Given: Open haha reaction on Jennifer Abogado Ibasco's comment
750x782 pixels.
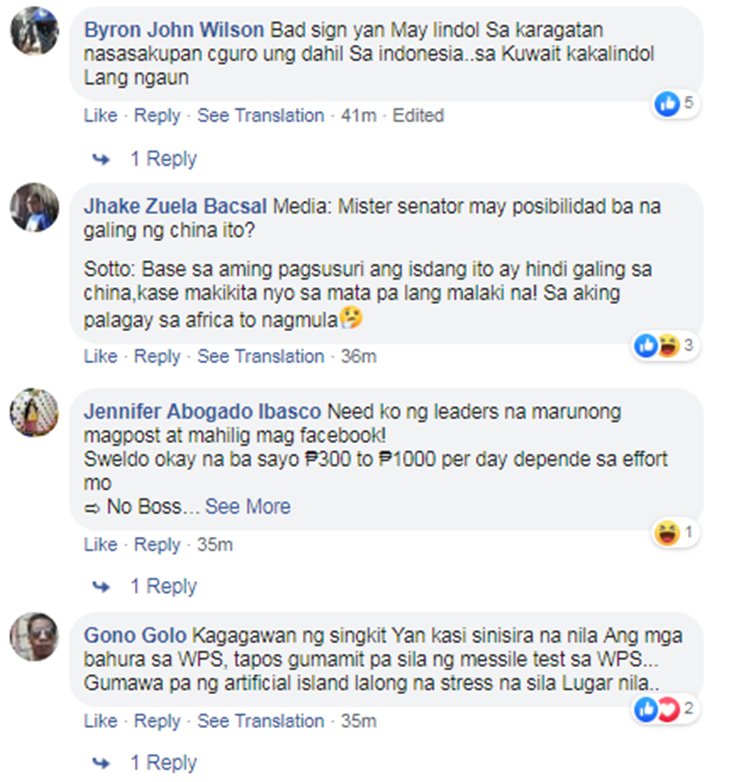Looking at the screenshot, I should [x=675, y=533].
